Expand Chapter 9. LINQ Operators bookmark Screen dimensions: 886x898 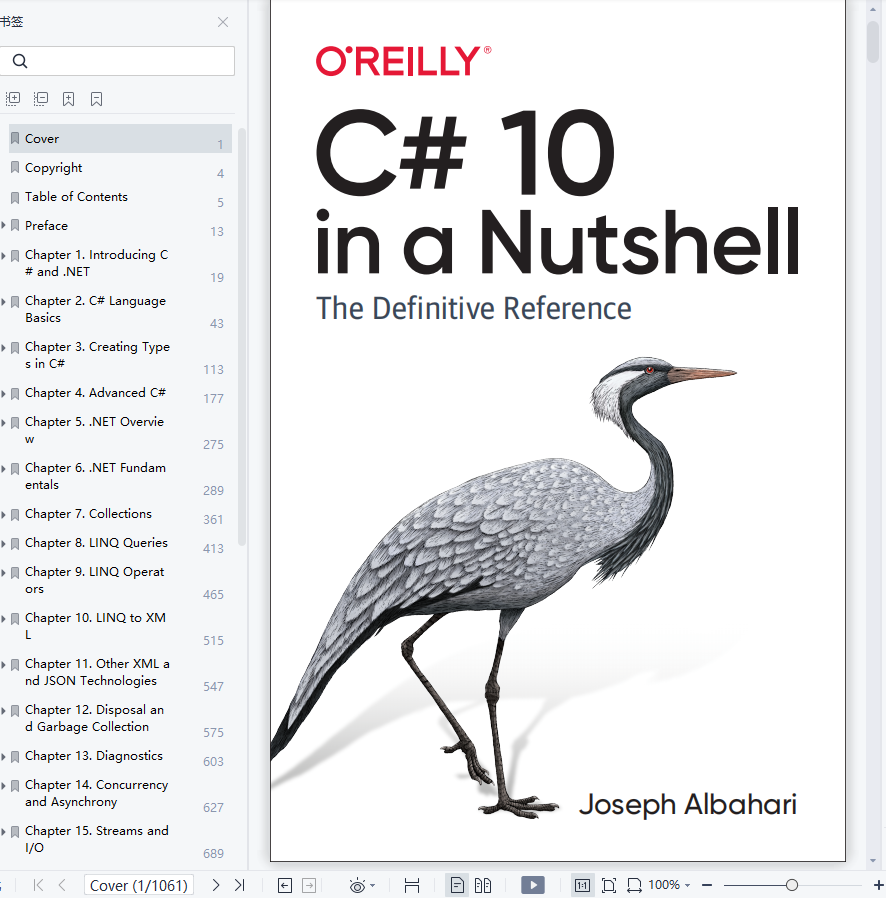(3, 572)
